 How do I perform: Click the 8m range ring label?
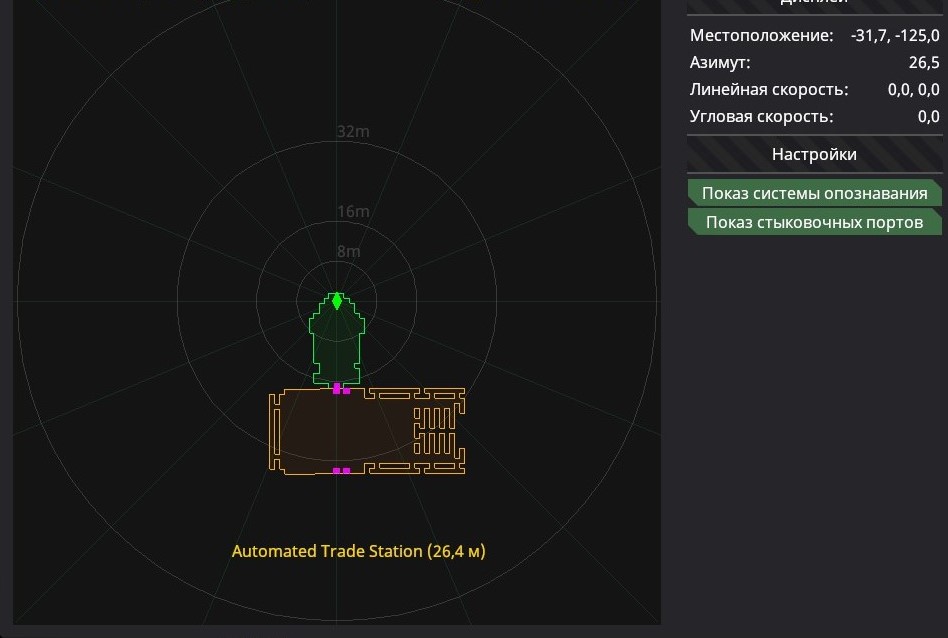pyautogui.click(x=348, y=251)
